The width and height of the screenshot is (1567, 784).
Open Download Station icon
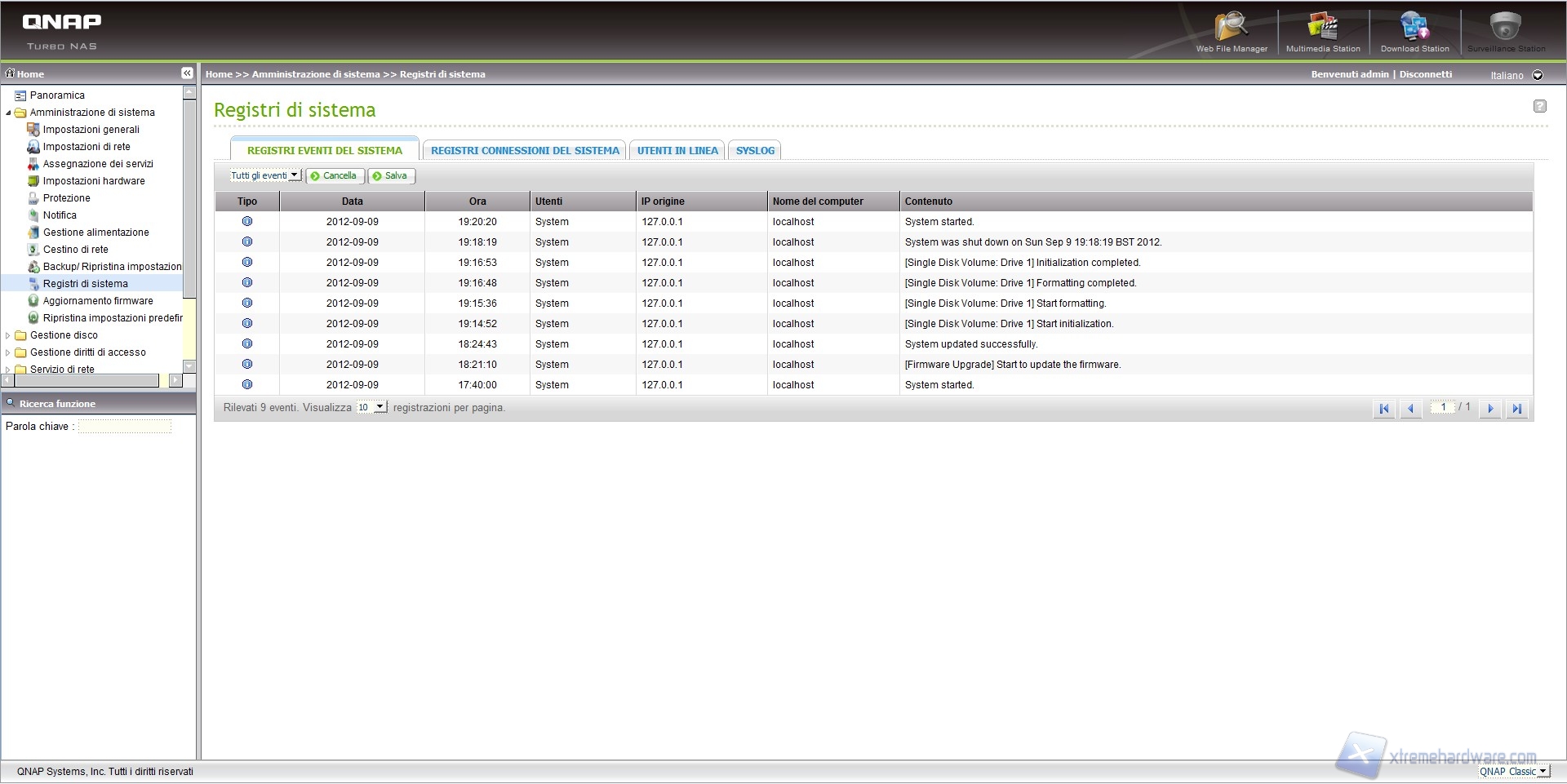click(x=1414, y=29)
